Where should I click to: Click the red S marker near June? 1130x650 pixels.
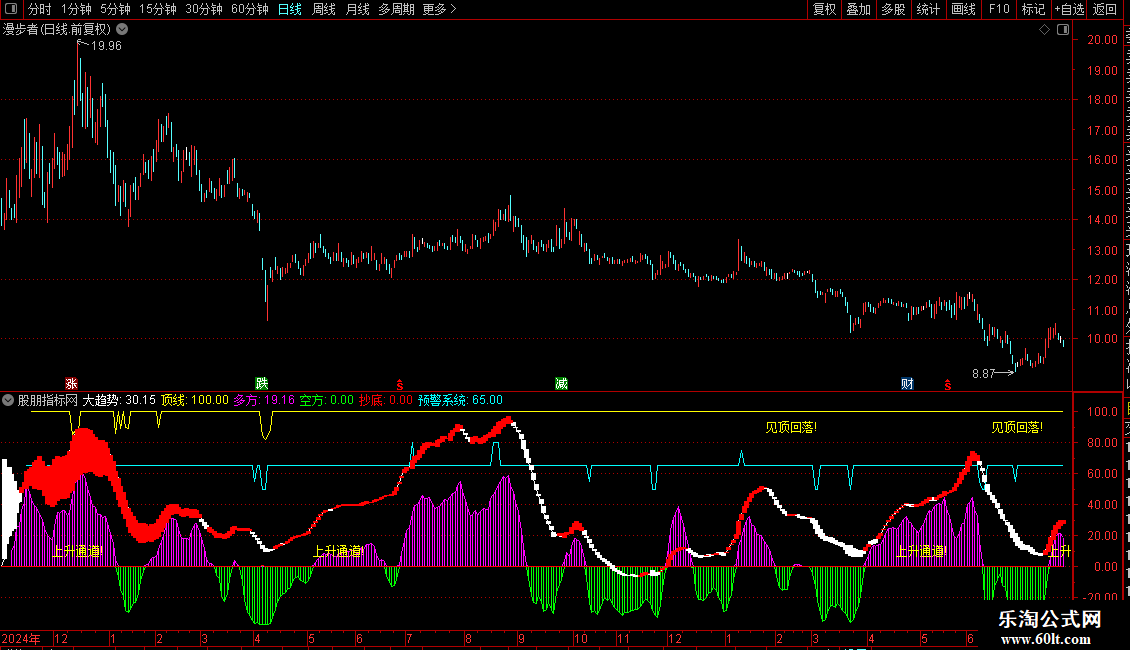tap(948, 386)
